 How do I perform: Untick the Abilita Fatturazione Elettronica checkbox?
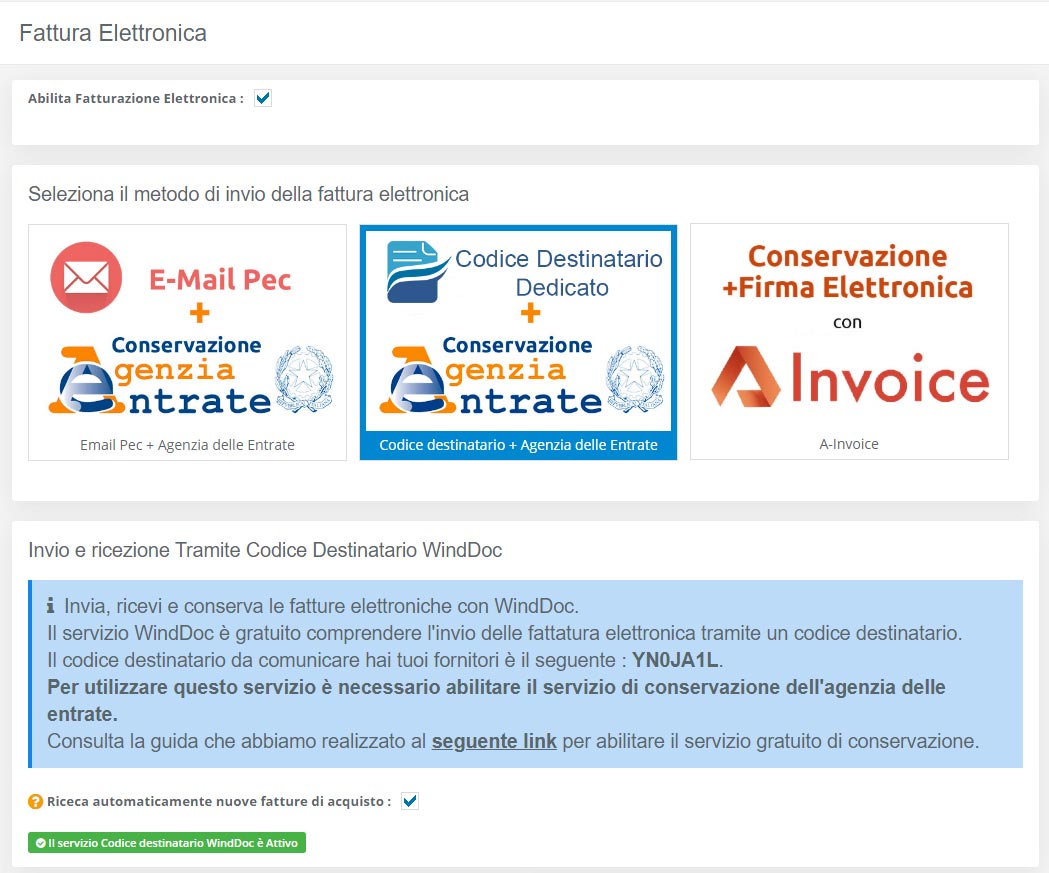click(263, 98)
